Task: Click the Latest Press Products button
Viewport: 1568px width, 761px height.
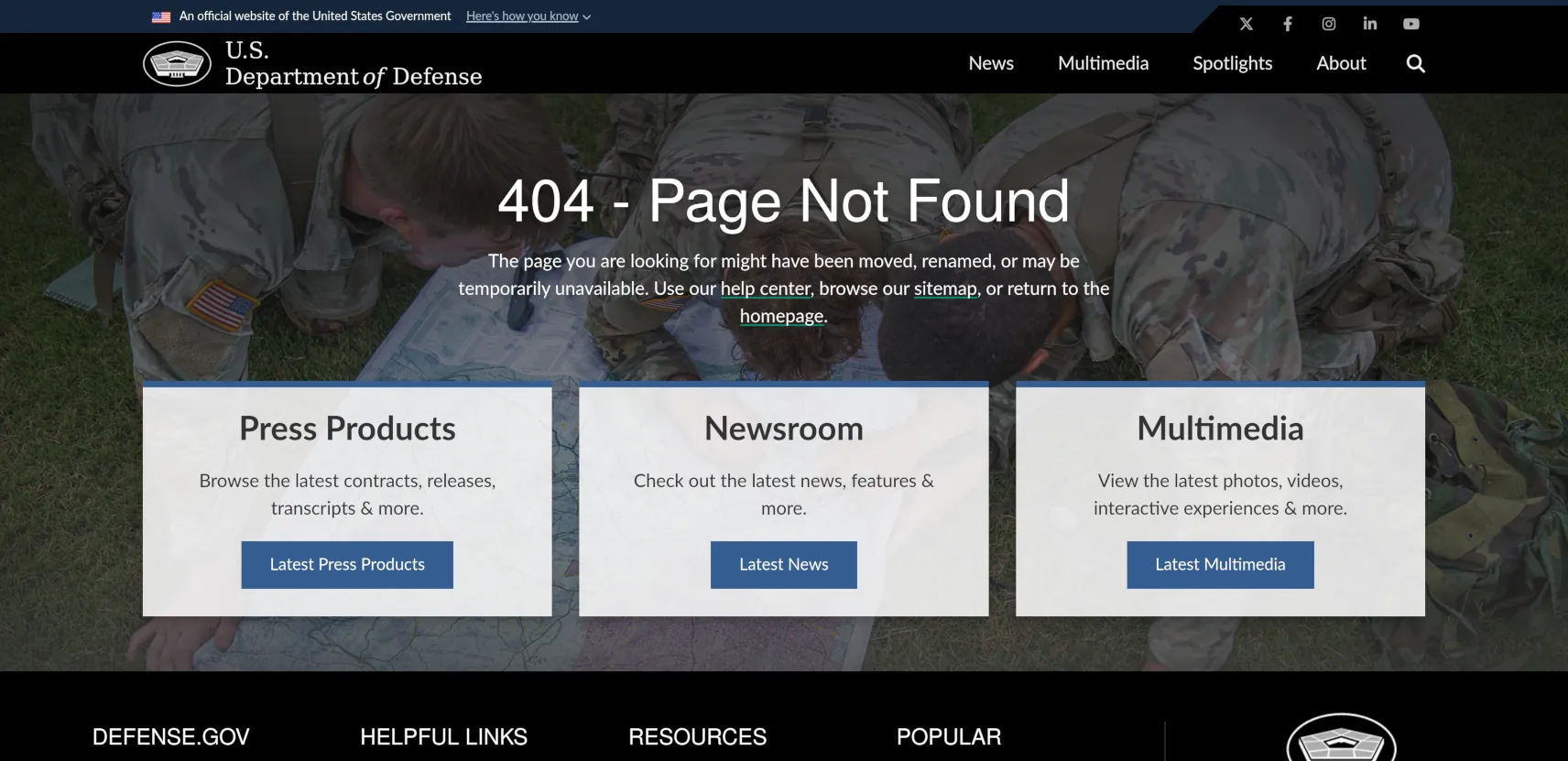Action: [347, 565]
